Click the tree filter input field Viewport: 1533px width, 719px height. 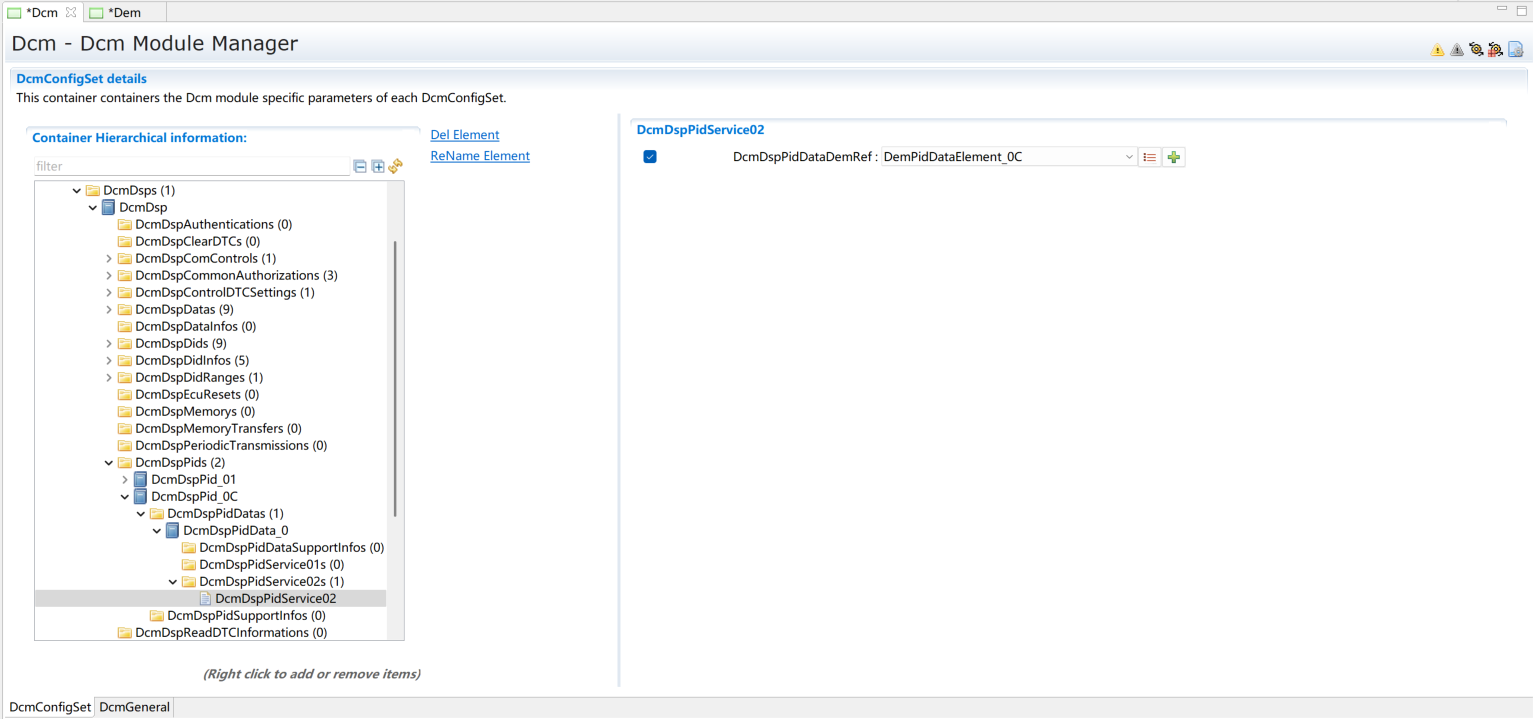pyautogui.click(x=190, y=167)
